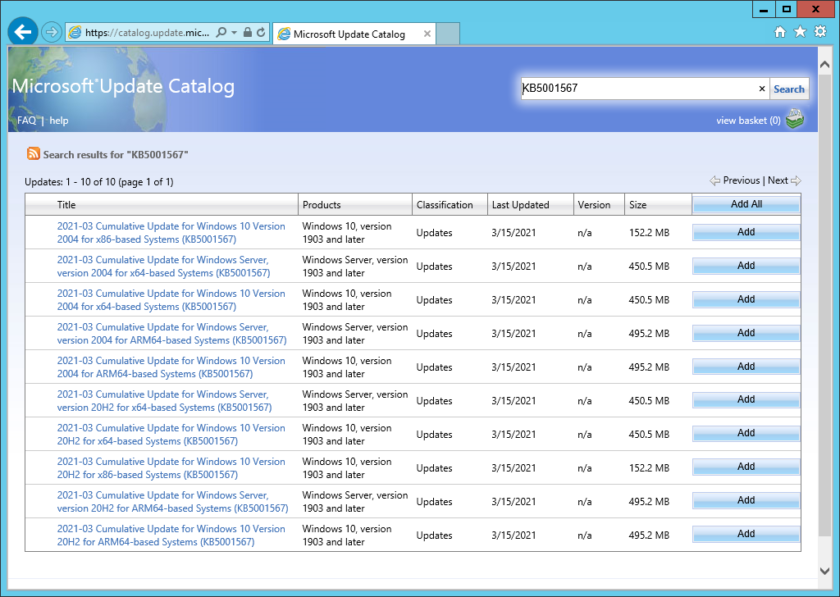Go back using the browser back arrow
Screen dimensions: 840x597
pos(22,32)
